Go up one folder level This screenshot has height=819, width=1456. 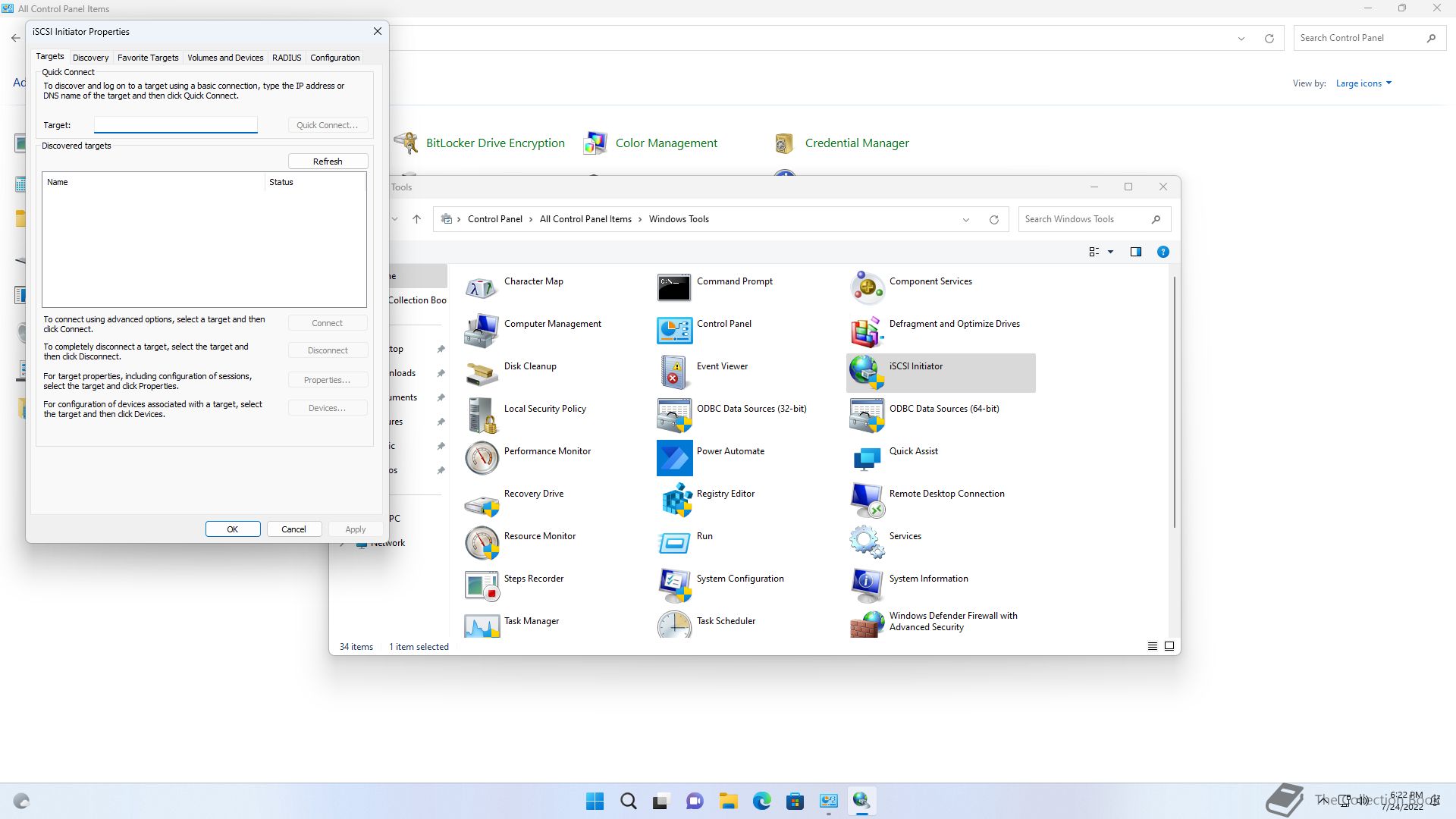tap(416, 219)
